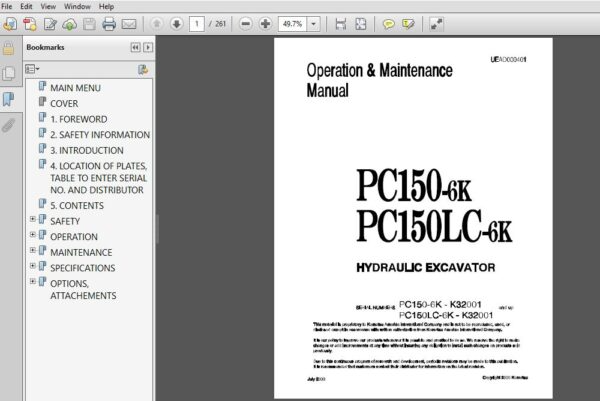
Task: Click the security lock panel icon
Action: (8, 49)
